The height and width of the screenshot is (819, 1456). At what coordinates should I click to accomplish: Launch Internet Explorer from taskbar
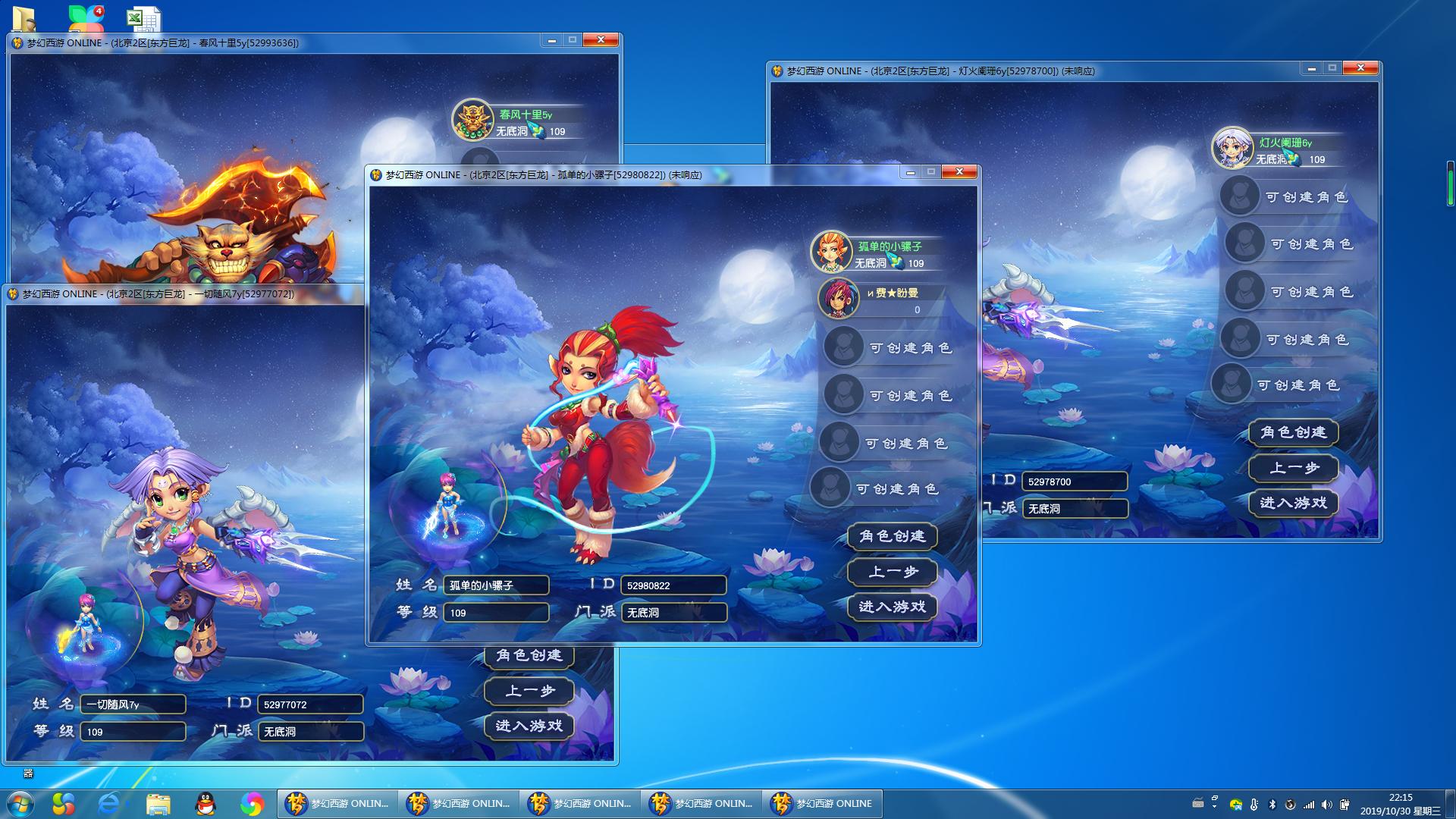coord(111,803)
